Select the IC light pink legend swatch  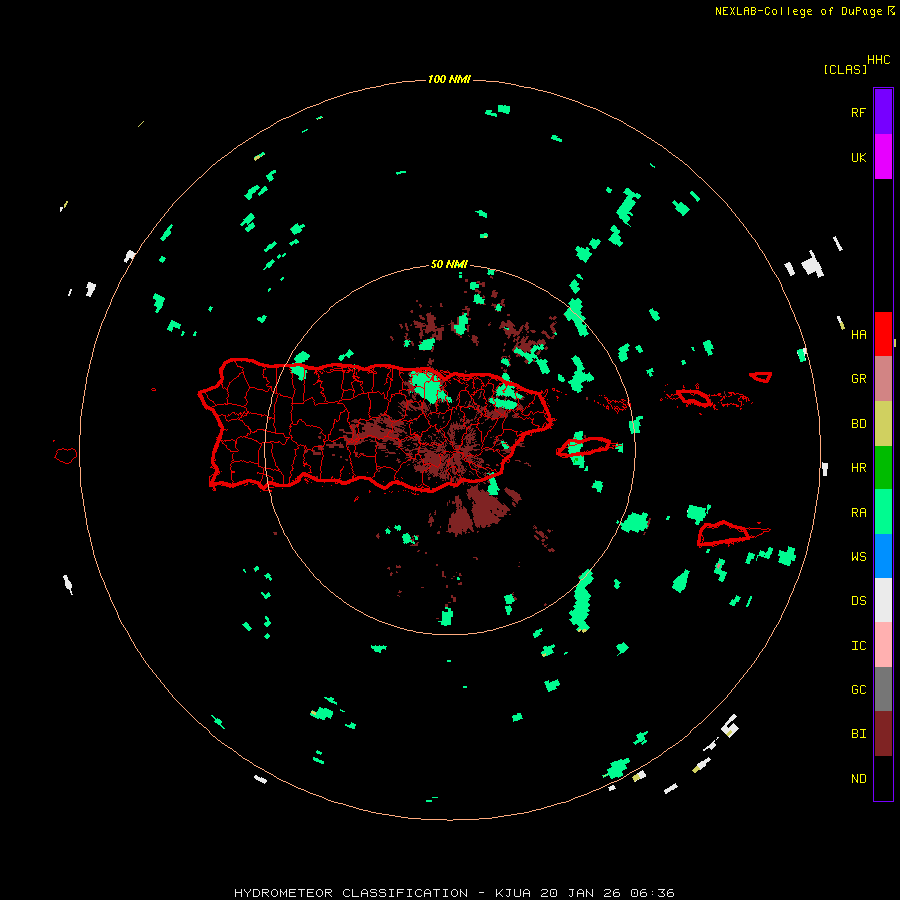[883, 645]
